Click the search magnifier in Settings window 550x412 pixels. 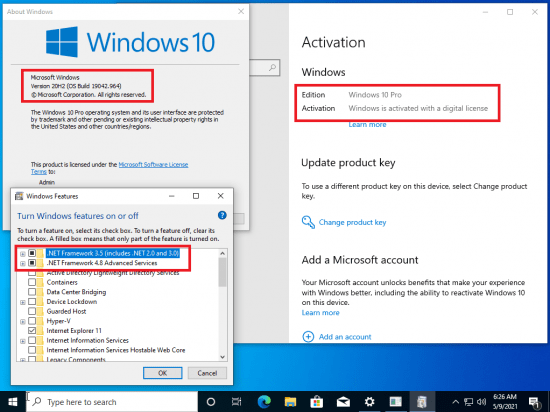(273, 67)
